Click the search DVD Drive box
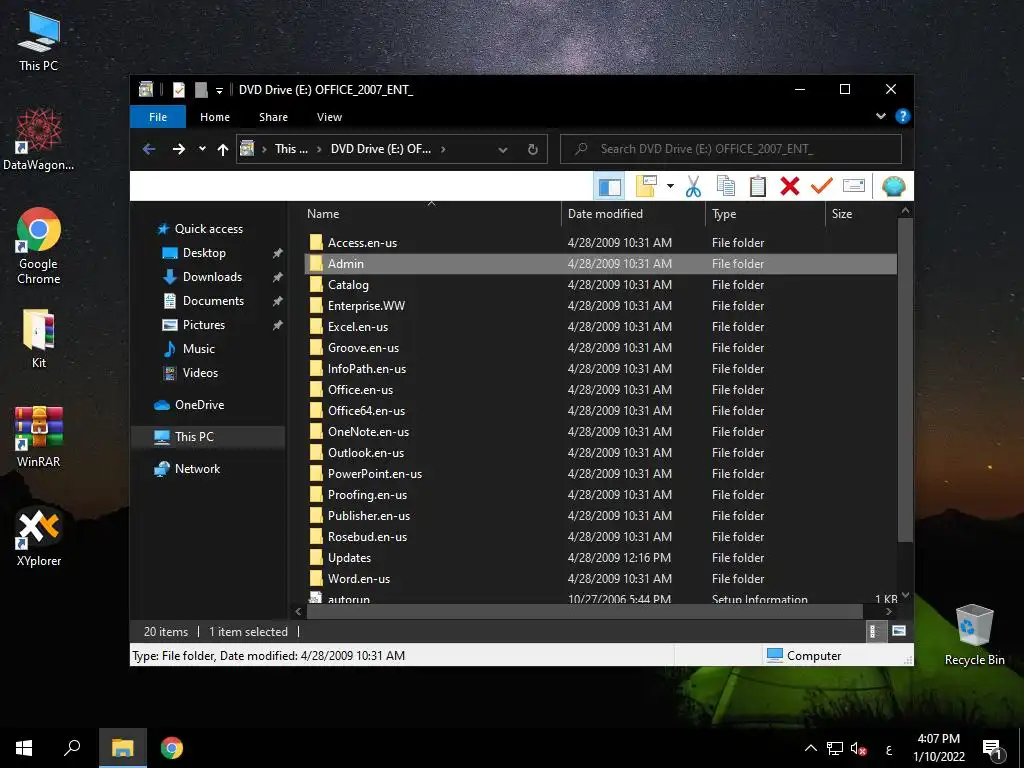The image size is (1024, 768). click(731, 149)
